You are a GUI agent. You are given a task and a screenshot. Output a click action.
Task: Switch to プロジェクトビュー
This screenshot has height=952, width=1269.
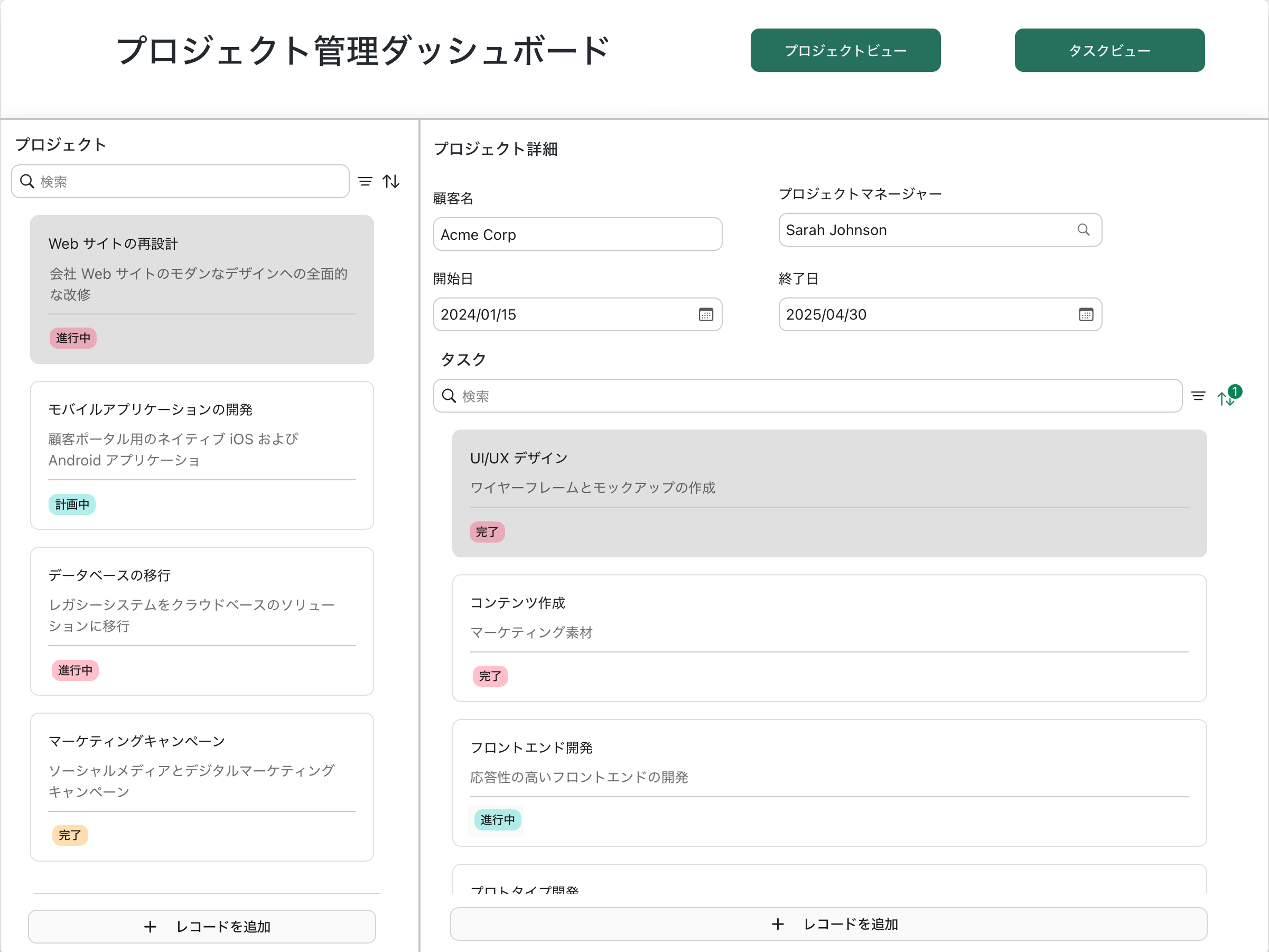click(845, 50)
